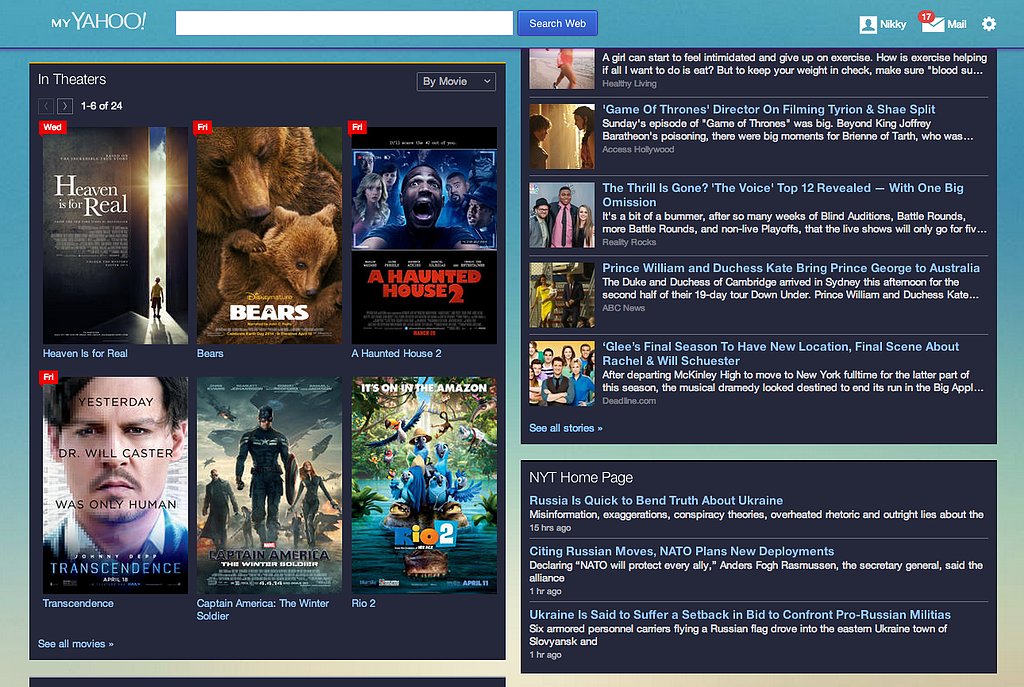This screenshot has width=1024, height=687.
Task: Click the Access Hollywood source label
Action: tap(638, 150)
